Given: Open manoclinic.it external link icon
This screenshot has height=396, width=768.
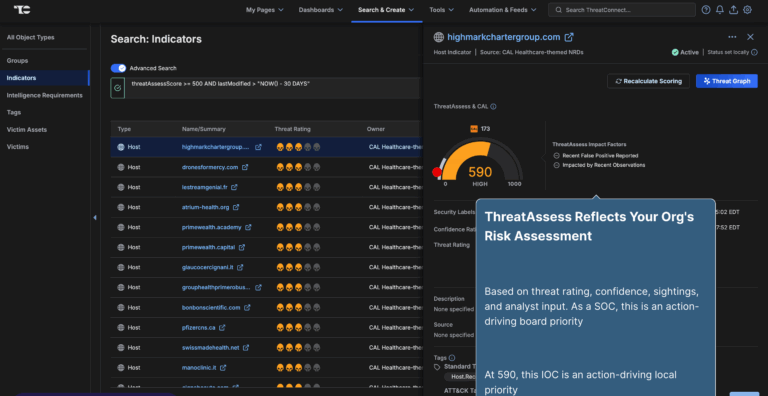Looking at the screenshot, I should click(223, 368).
